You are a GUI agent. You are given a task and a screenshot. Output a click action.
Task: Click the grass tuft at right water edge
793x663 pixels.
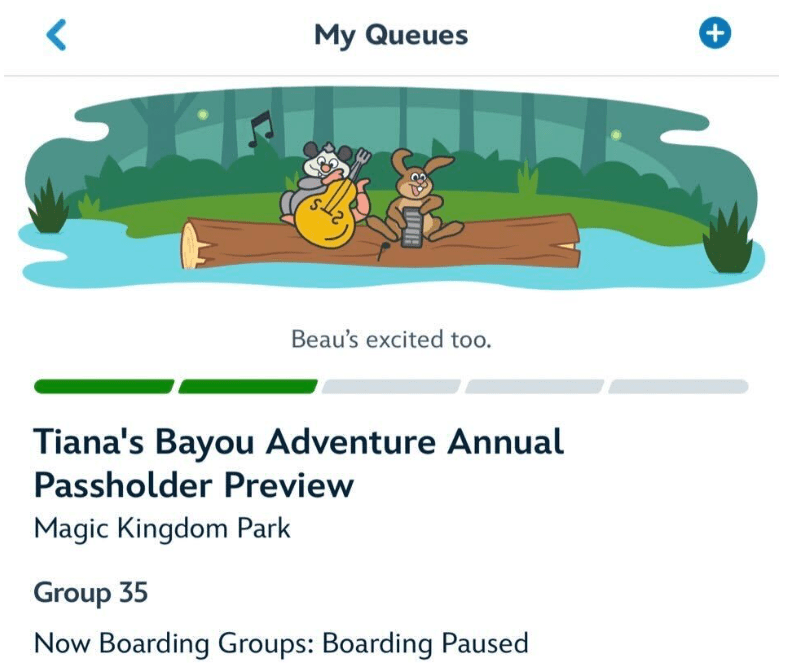pyautogui.click(x=728, y=240)
